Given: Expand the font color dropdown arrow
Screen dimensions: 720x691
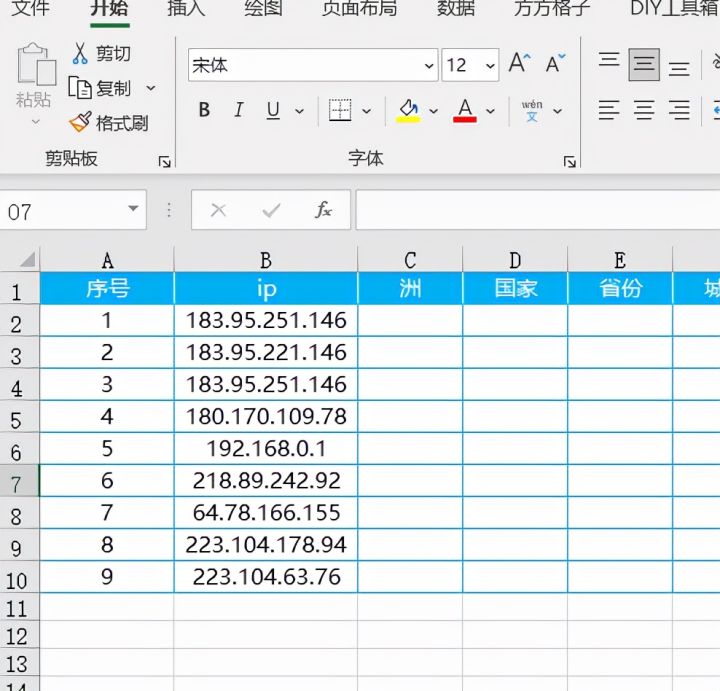Looking at the screenshot, I should pyautogui.click(x=490, y=111).
